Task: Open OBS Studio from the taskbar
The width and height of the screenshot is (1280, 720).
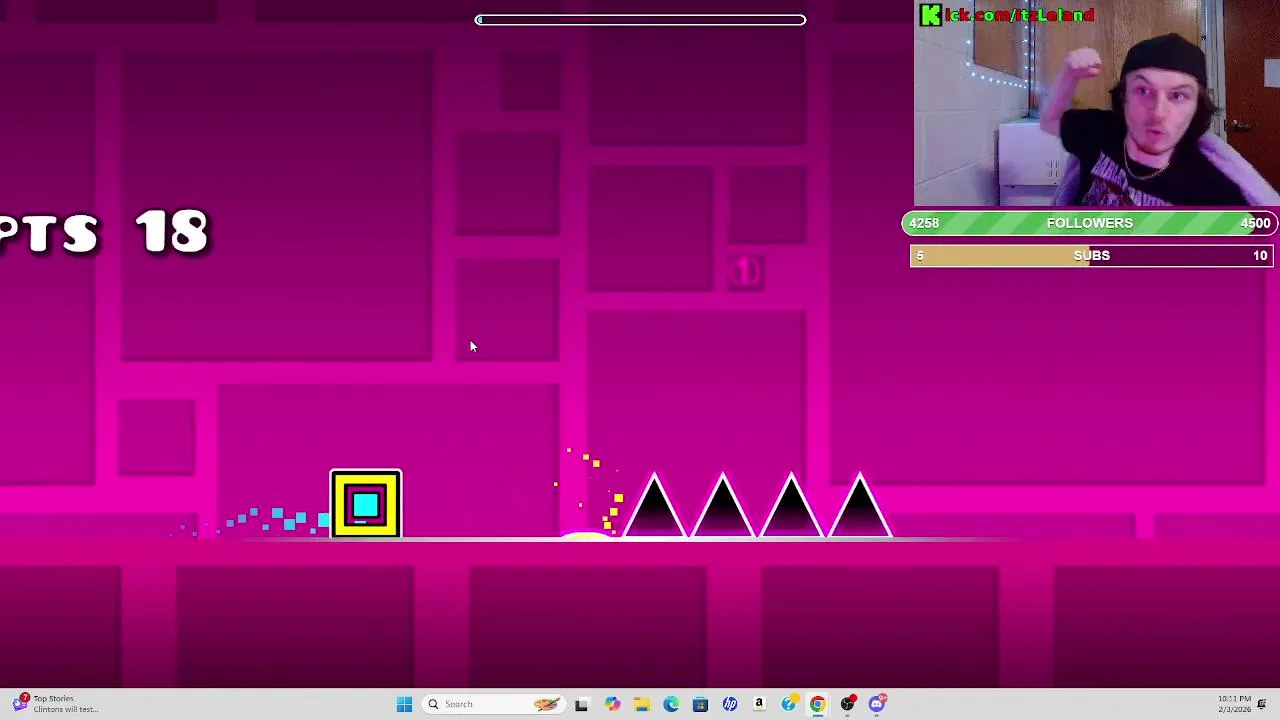Action: click(x=848, y=704)
